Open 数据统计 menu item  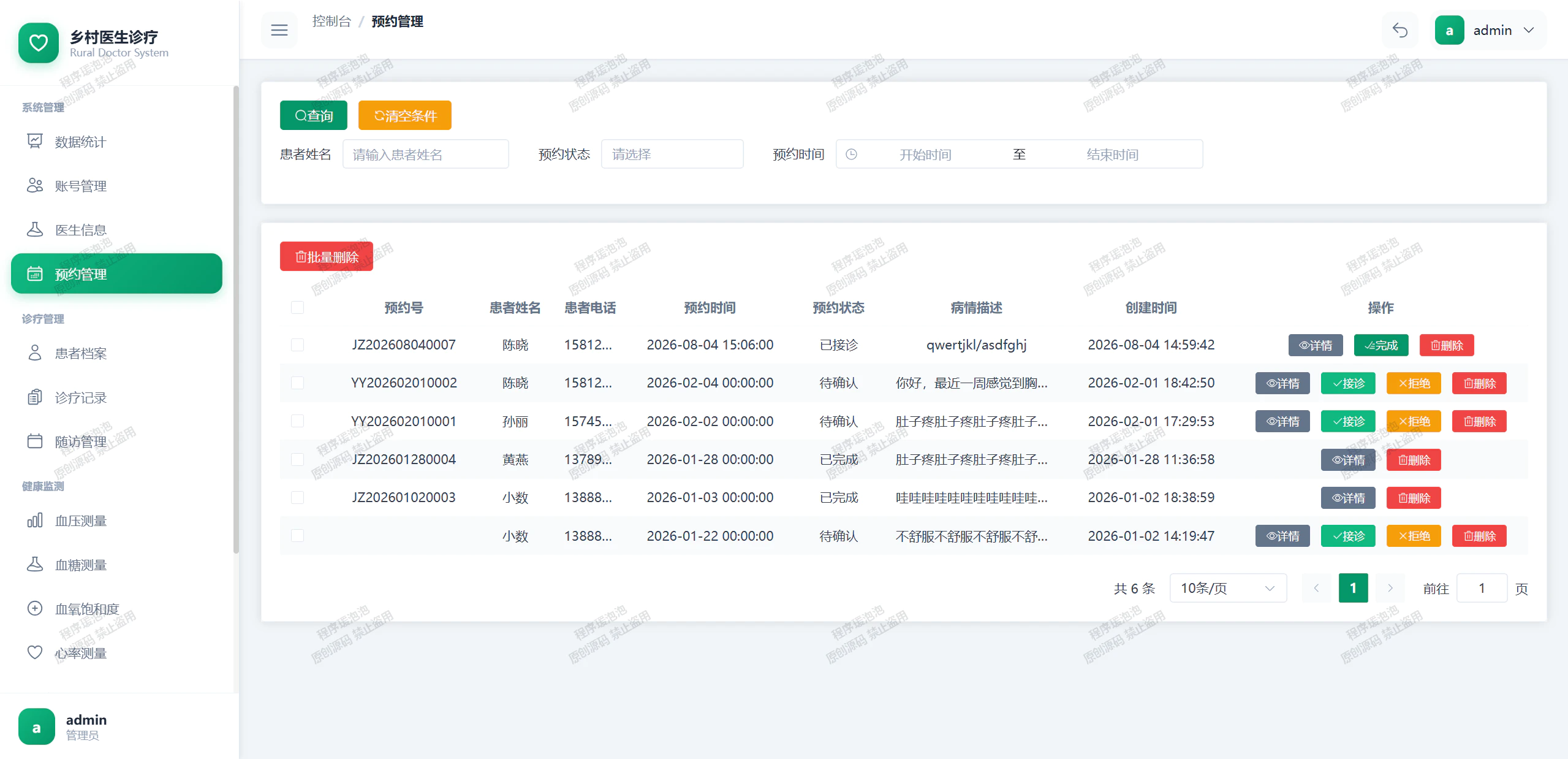tap(116, 142)
